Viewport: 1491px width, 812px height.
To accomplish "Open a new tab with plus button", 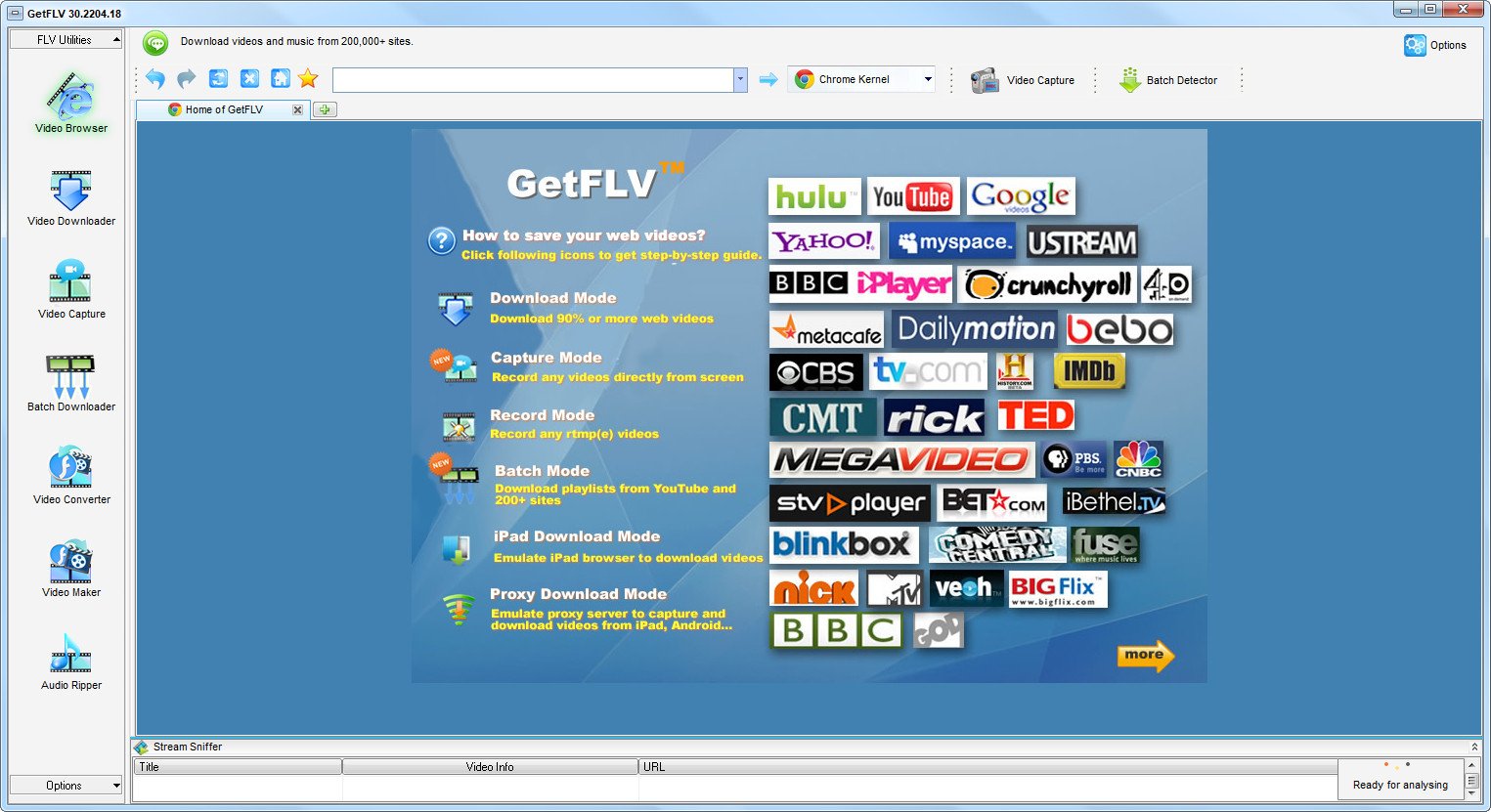I will coord(325,109).
